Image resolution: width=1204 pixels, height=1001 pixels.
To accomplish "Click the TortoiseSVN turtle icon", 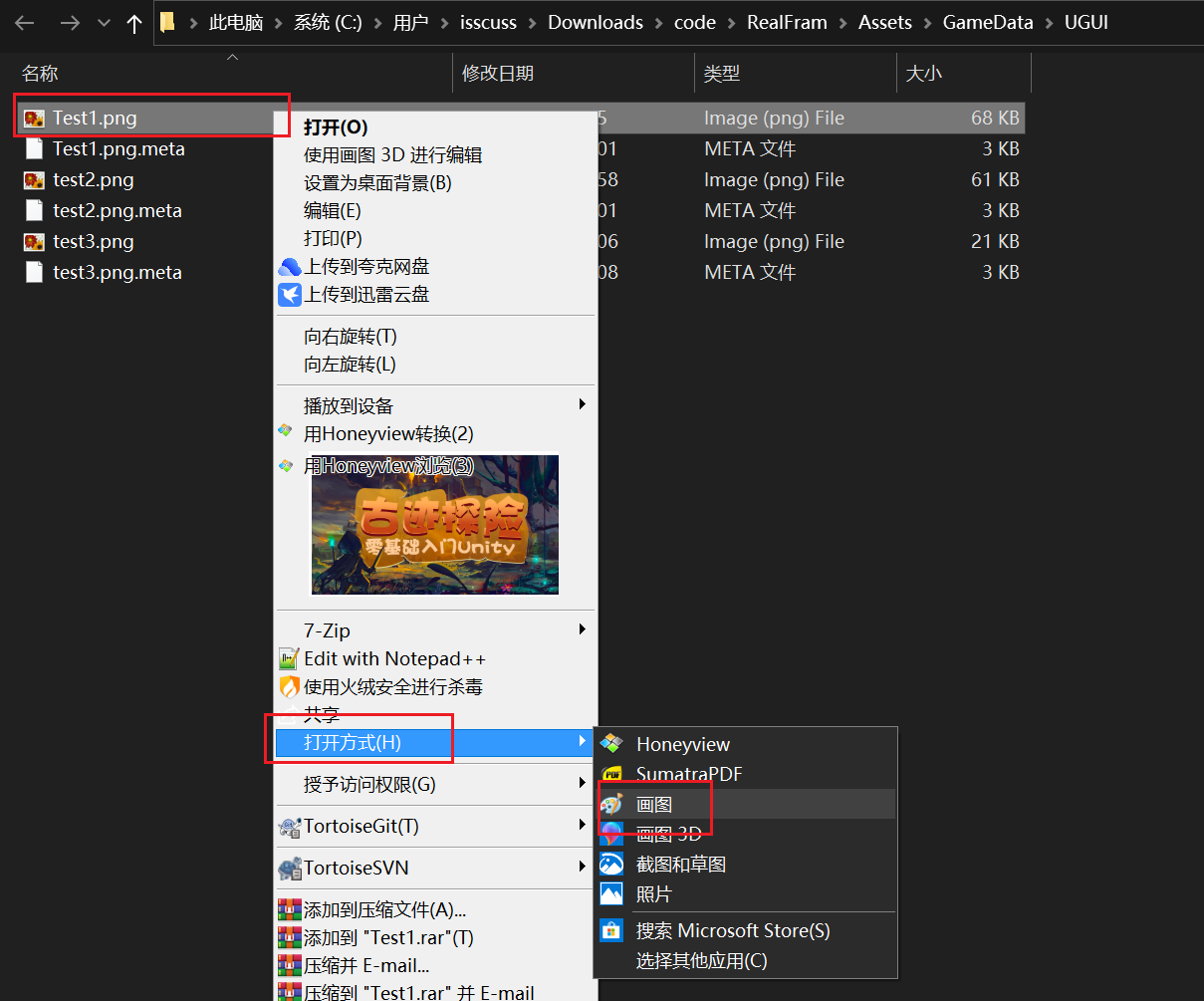I will pos(290,869).
